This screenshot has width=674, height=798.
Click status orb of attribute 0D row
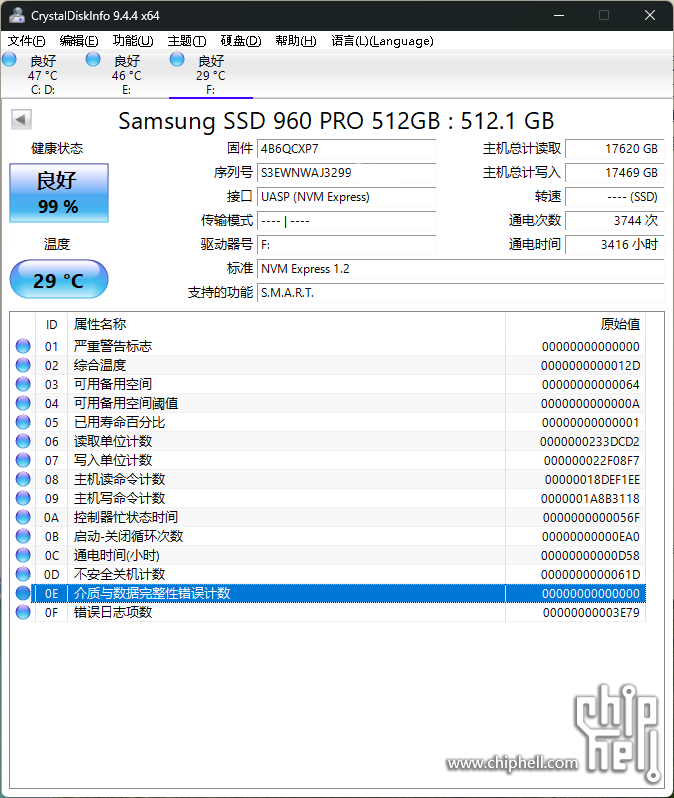tap(23, 574)
